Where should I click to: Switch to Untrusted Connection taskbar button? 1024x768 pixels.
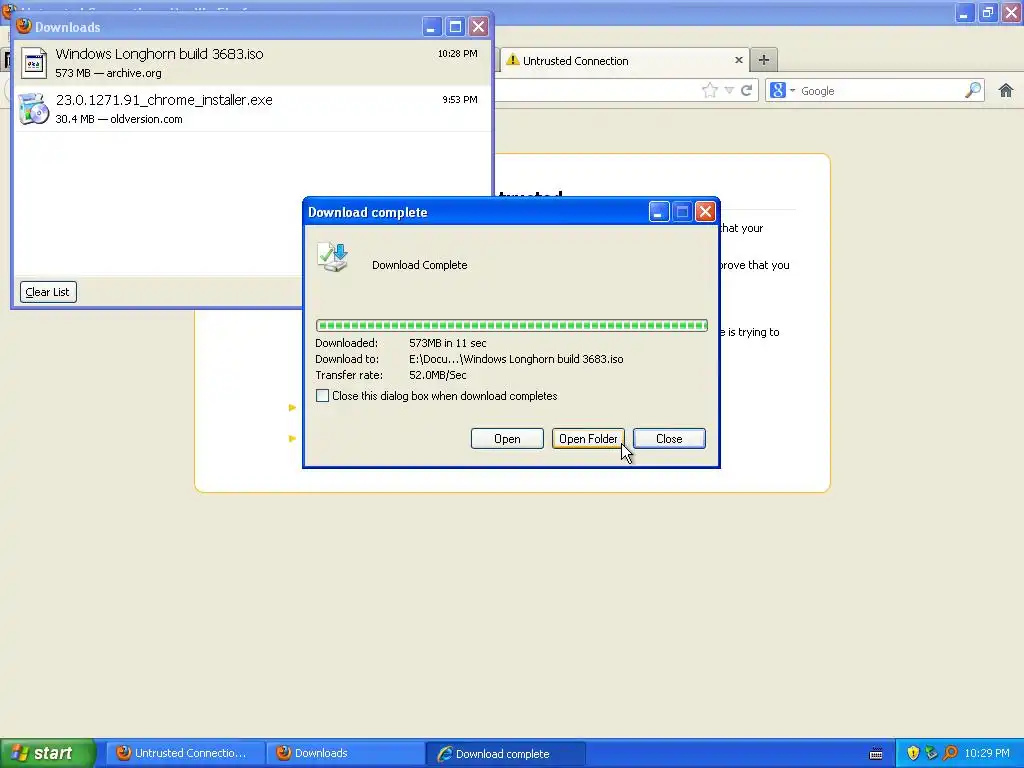pyautogui.click(x=186, y=753)
